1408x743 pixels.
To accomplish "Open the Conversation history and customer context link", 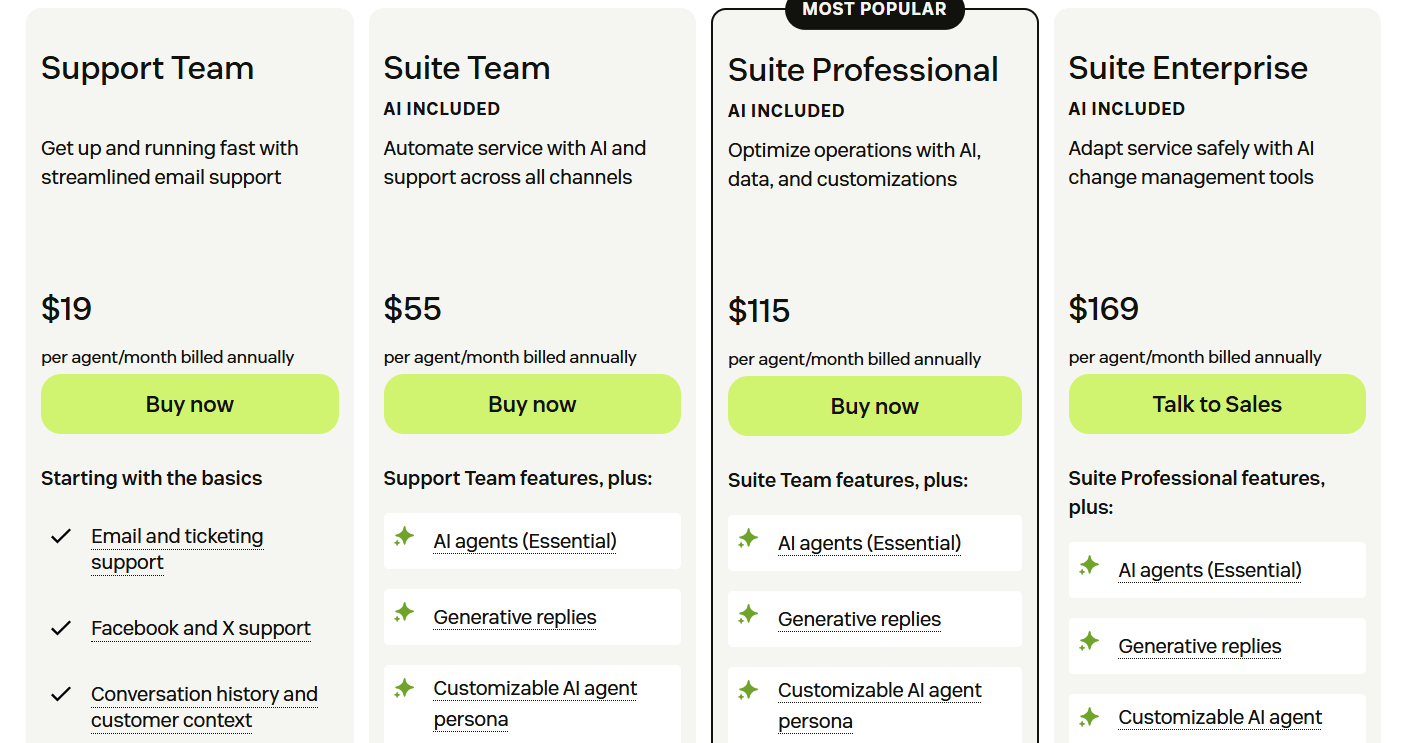I will tap(203, 707).
